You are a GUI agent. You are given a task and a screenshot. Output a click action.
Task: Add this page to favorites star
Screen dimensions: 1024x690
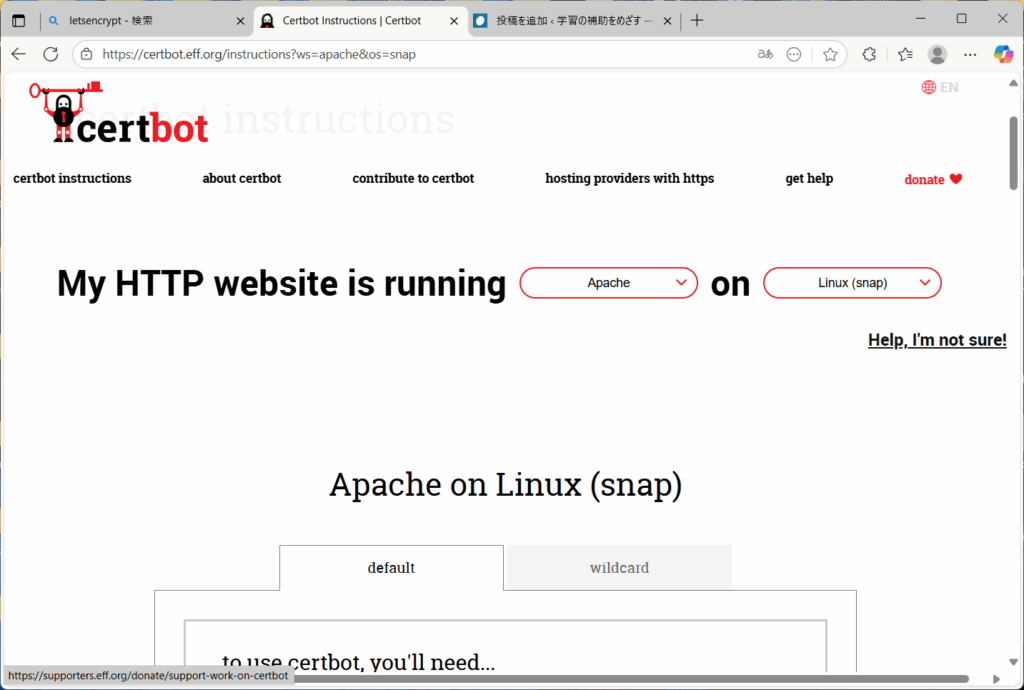(830, 54)
